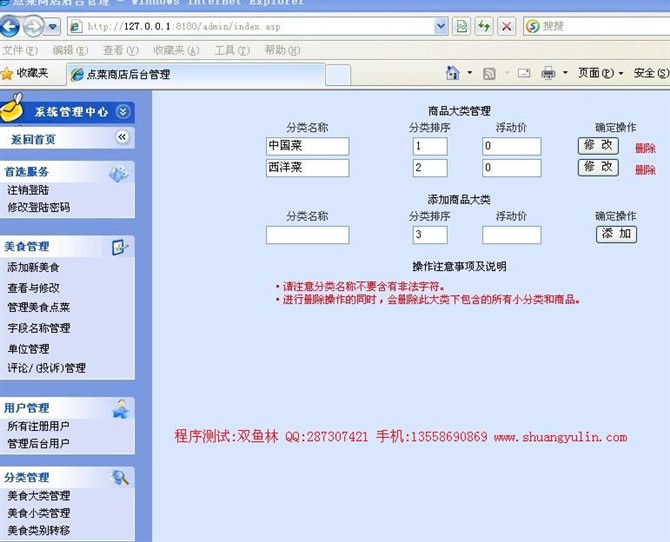The image size is (670, 542).
Task: Click the sort order field for 西洋菜
Action: [430, 168]
